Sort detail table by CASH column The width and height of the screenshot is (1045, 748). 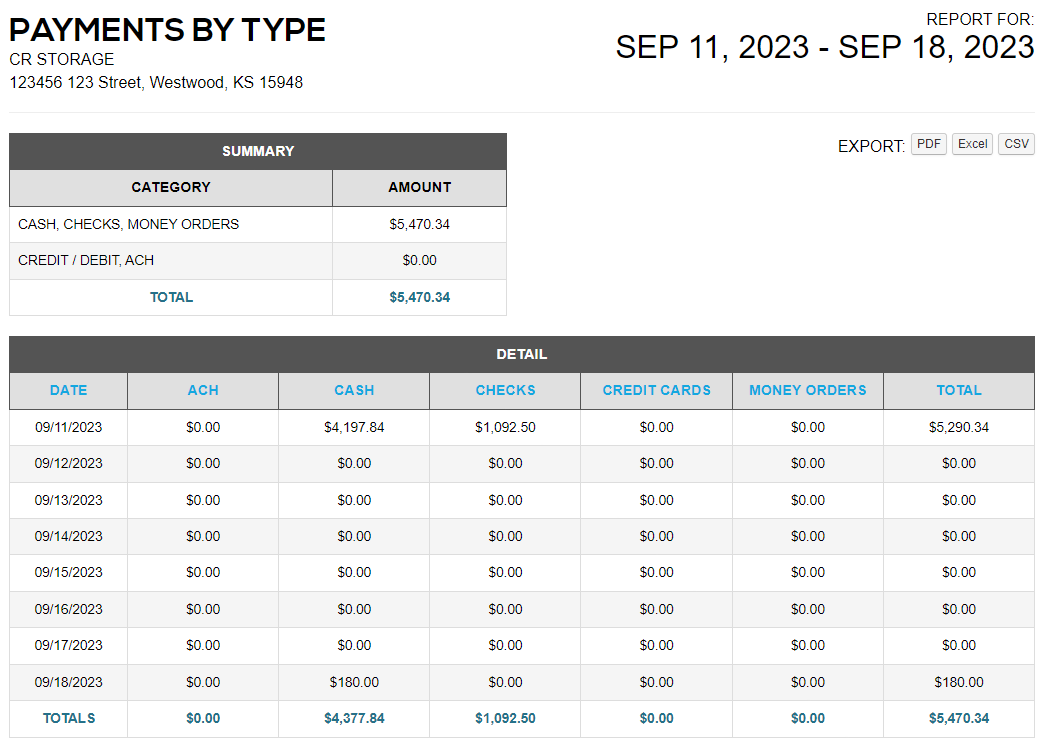354,391
